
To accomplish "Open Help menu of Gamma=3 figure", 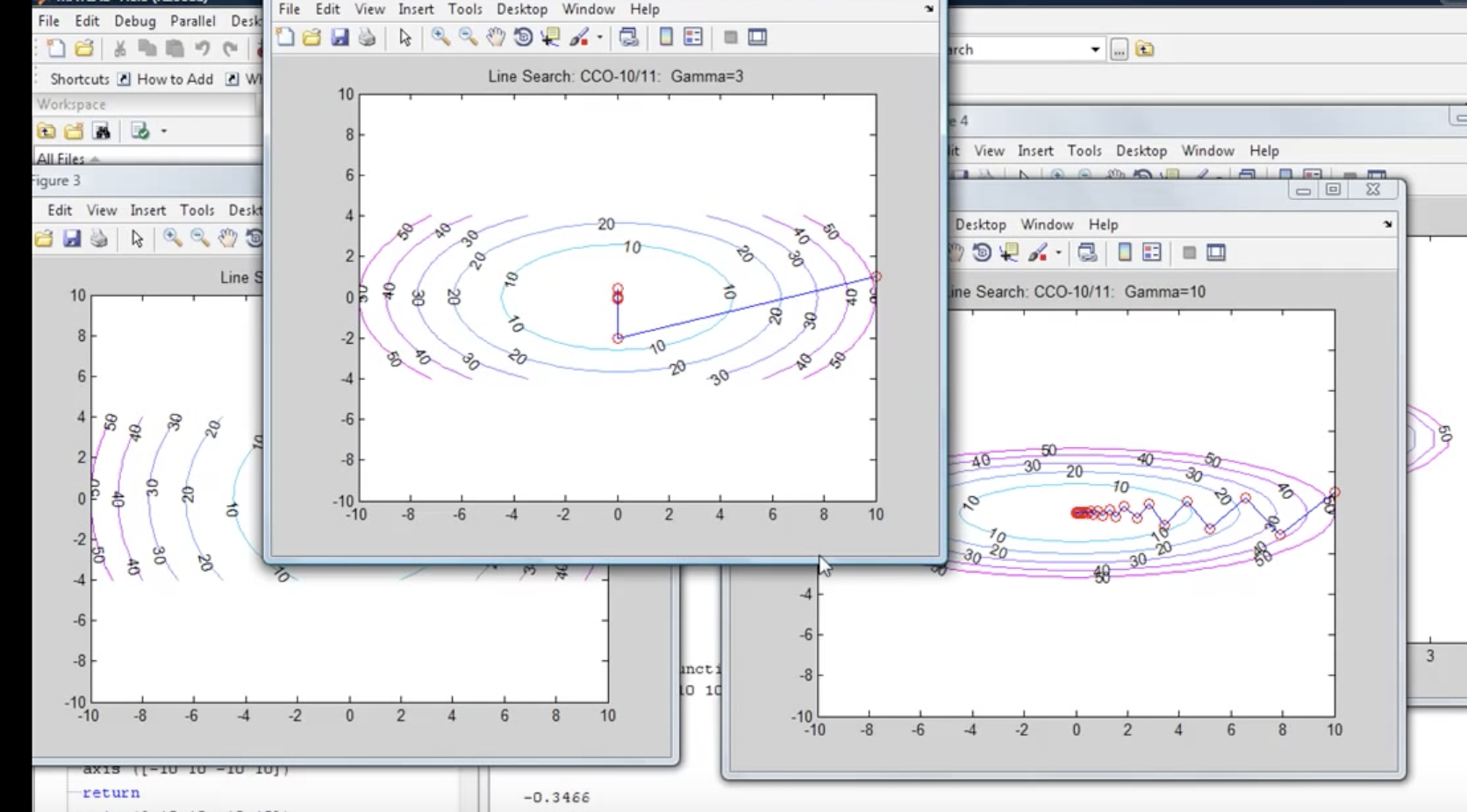I will click(x=645, y=9).
